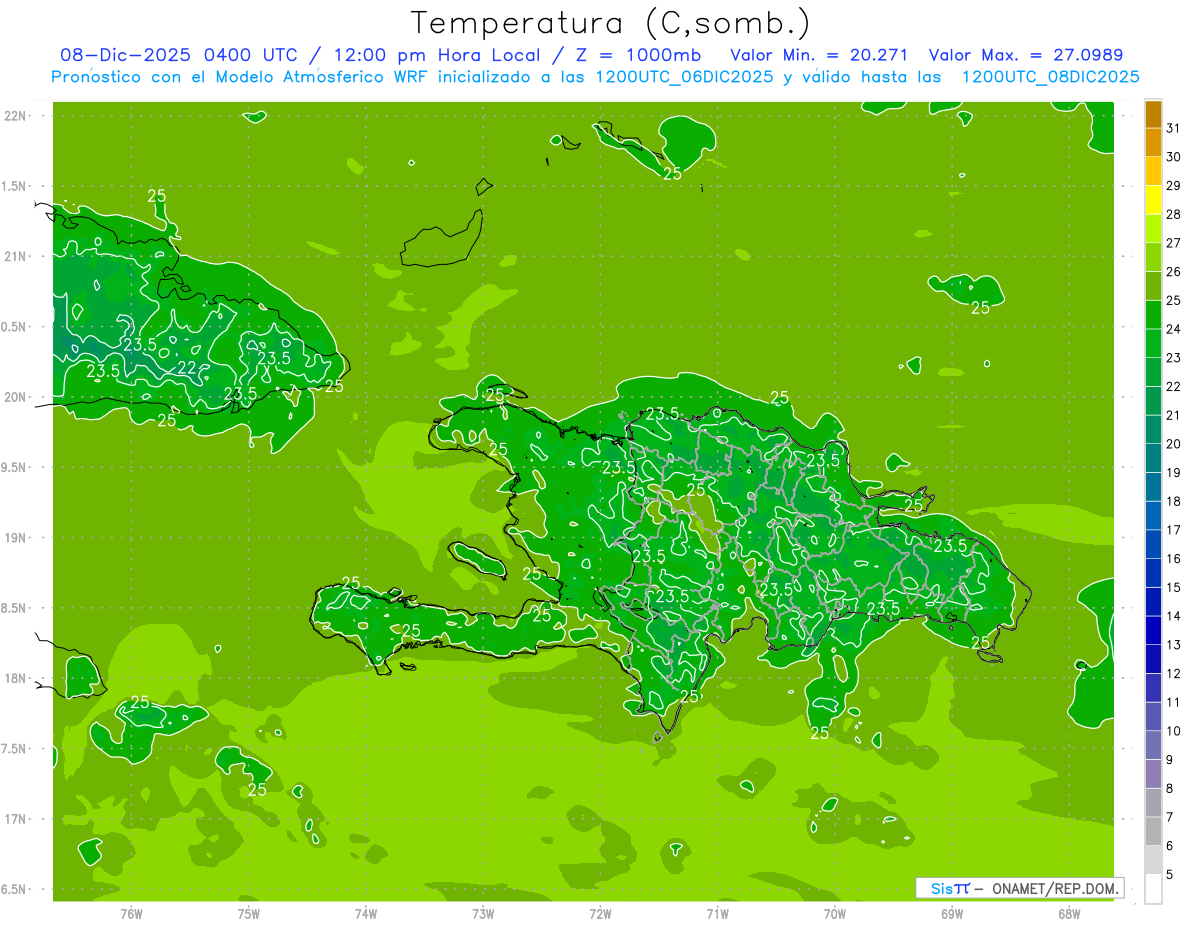Viewport: 1200px width, 927px height.
Task: Click the '69W' longitude axis label
Action: pyautogui.click(x=952, y=914)
